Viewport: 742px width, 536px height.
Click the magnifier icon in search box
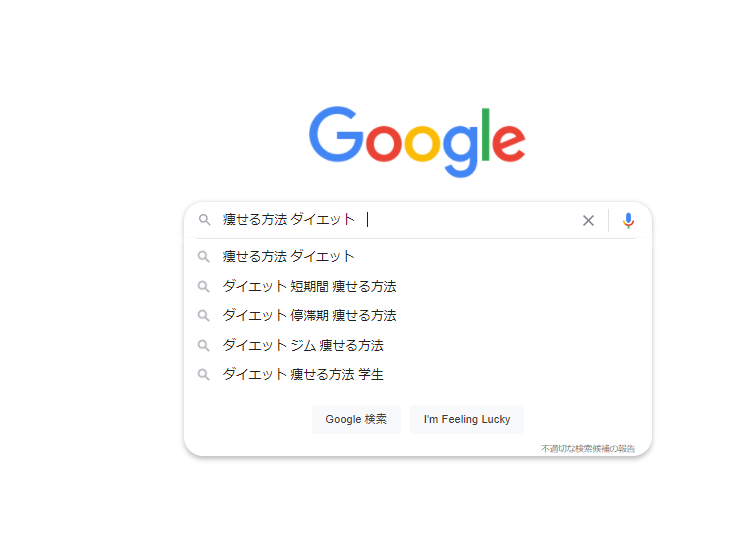204,220
